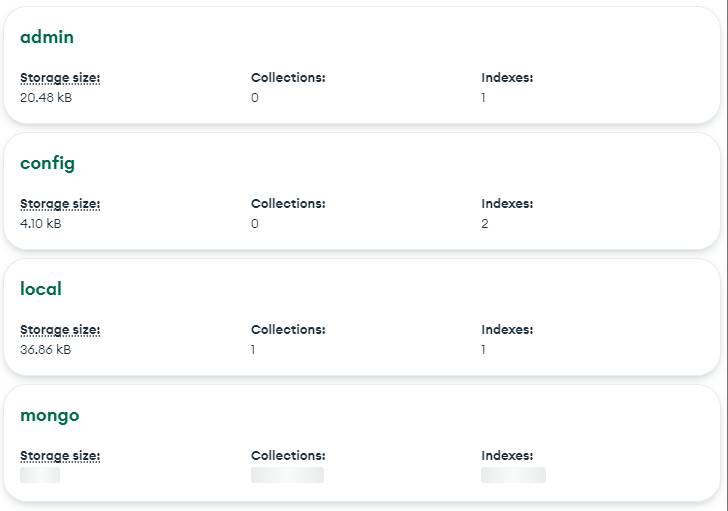Viewport: 728px width, 511px height.
Task: Click Collections label in mongo card
Action: [x=288, y=456]
